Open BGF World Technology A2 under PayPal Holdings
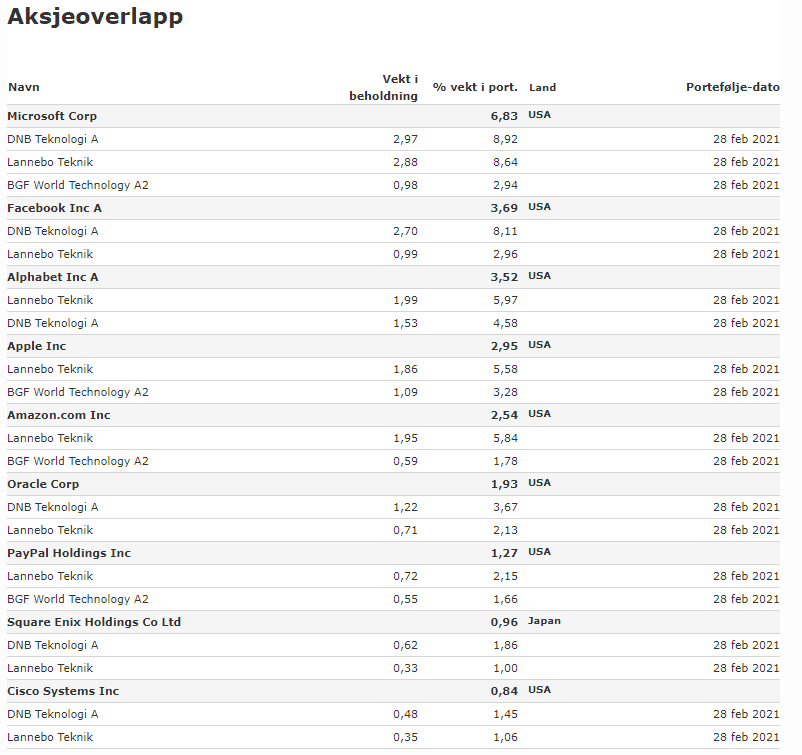This screenshot has height=755, width=802. click(x=78, y=599)
